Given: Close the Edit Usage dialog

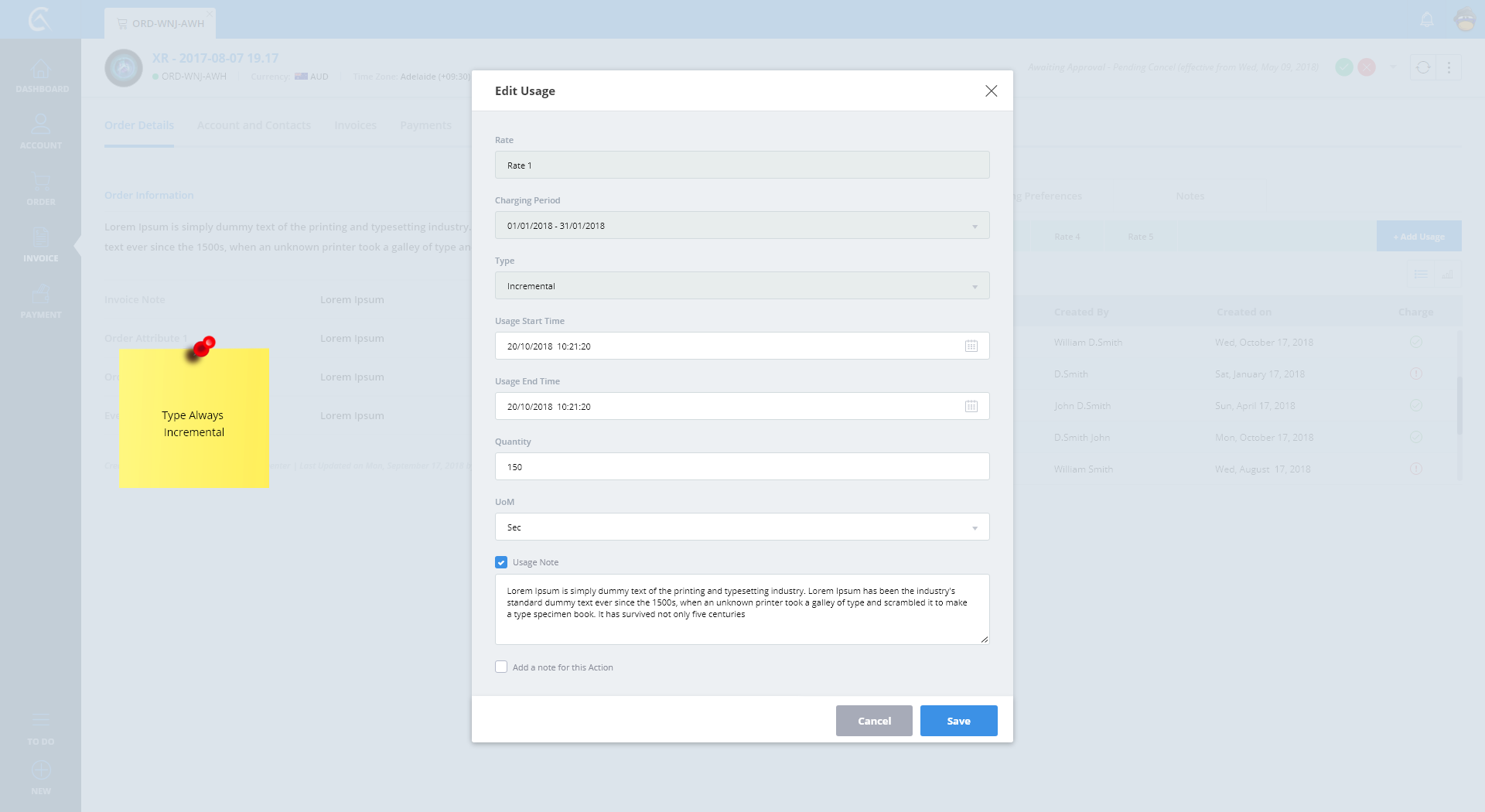Looking at the screenshot, I should (x=991, y=91).
